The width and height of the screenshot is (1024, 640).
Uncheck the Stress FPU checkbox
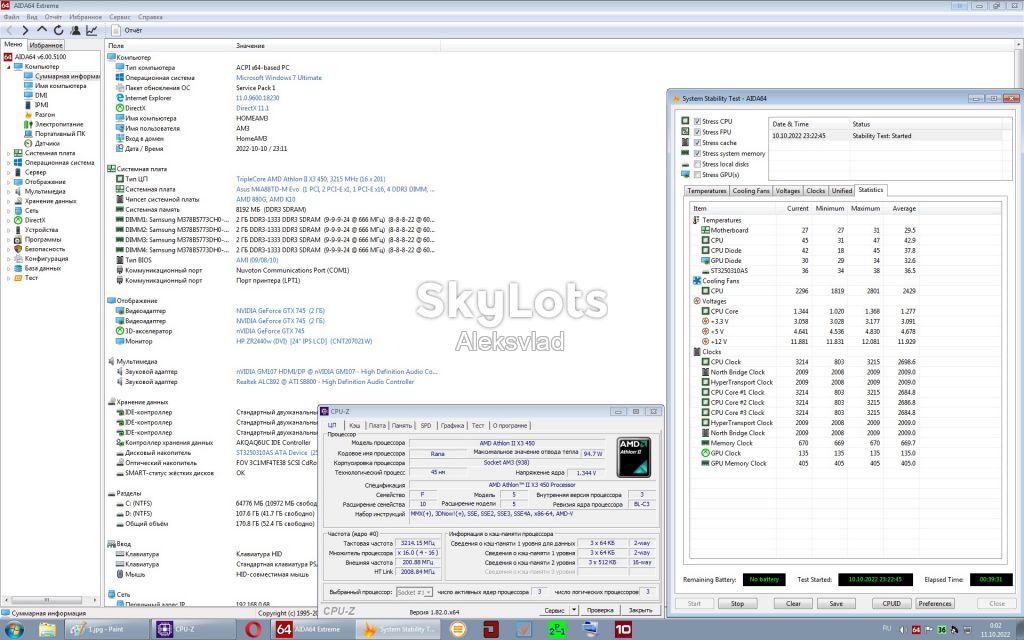697,132
